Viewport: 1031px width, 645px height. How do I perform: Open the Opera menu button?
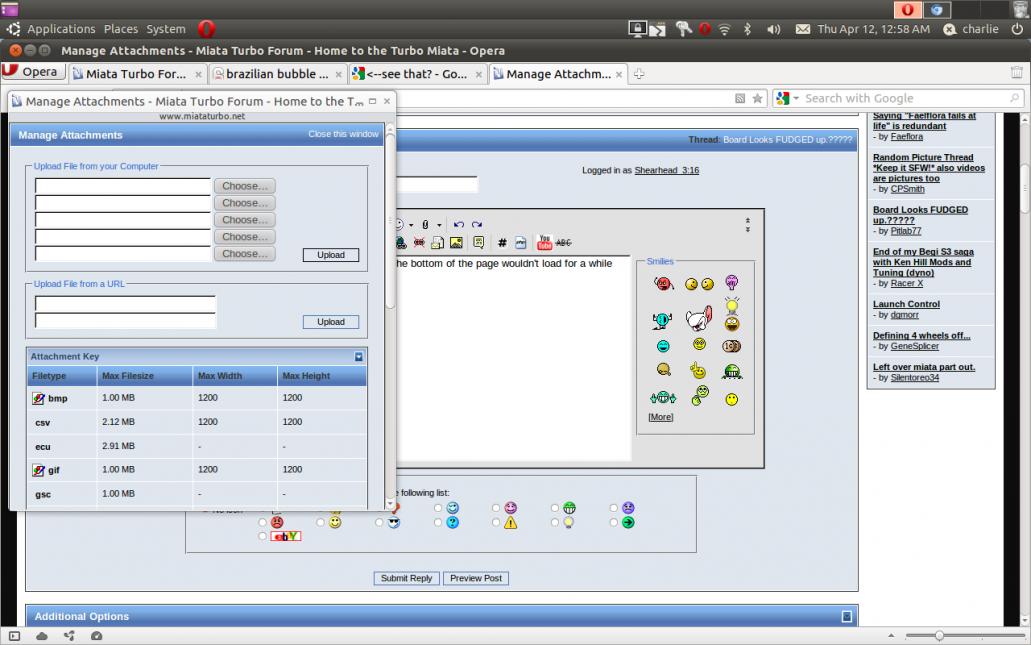pyautogui.click(x=34, y=72)
